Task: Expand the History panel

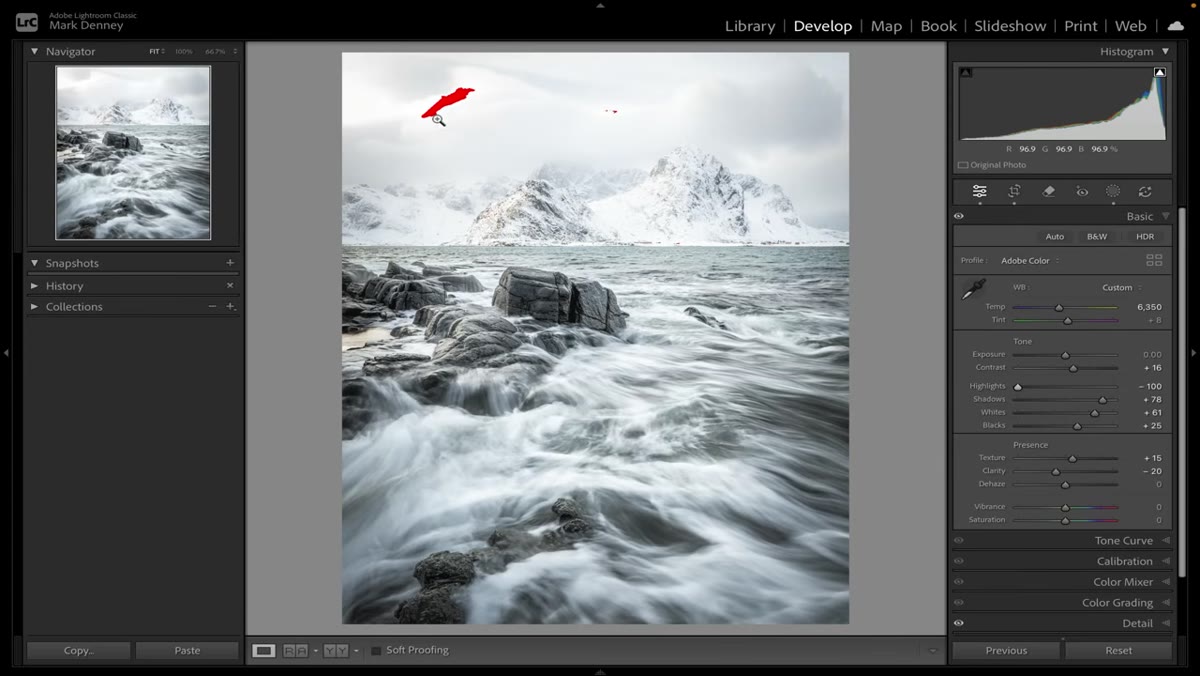Action: tap(34, 286)
